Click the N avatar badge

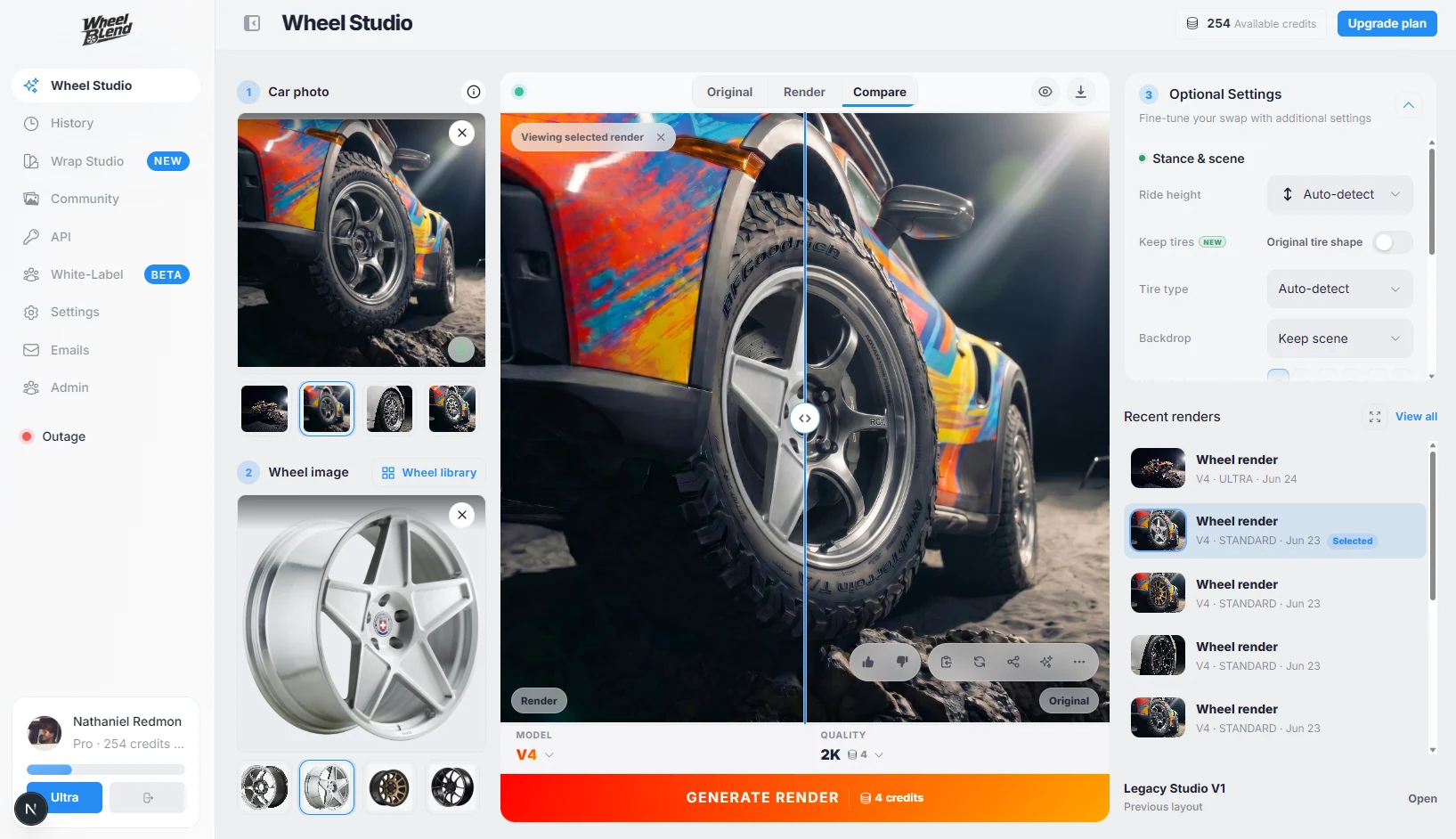[x=31, y=809]
